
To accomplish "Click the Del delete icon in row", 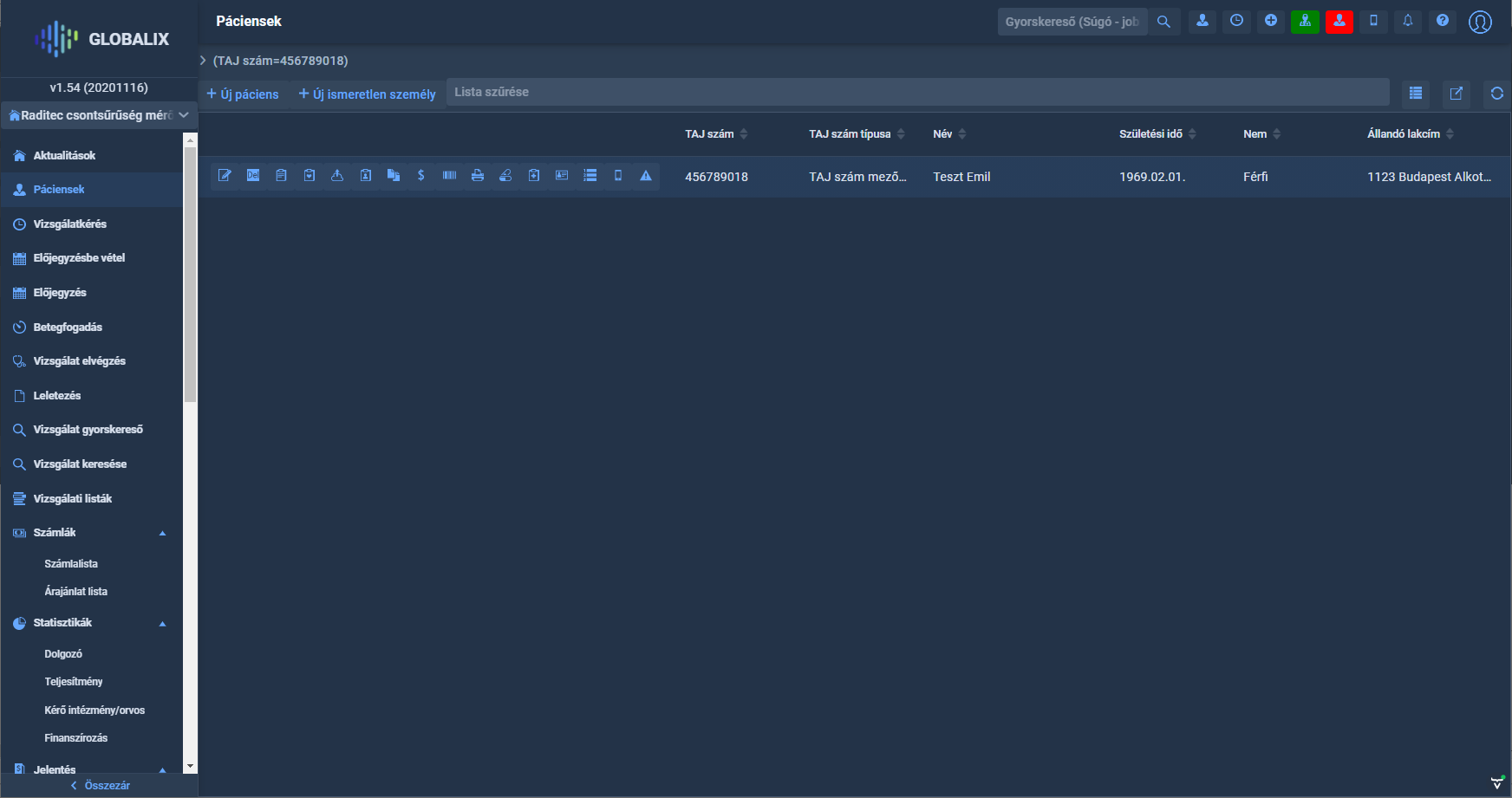I will [253, 176].
